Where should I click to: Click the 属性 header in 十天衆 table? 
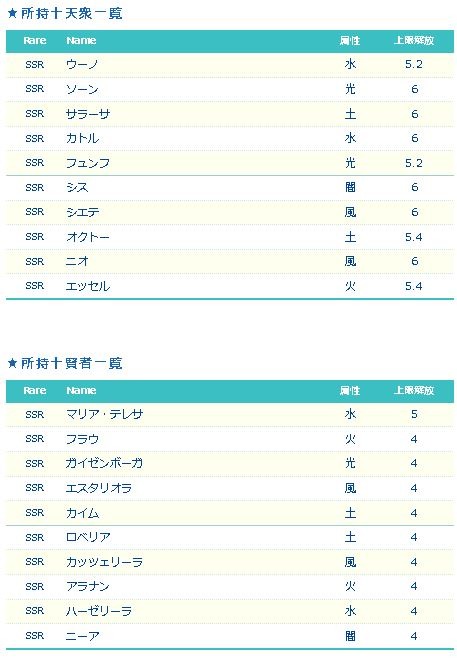[x=350, y=40]
